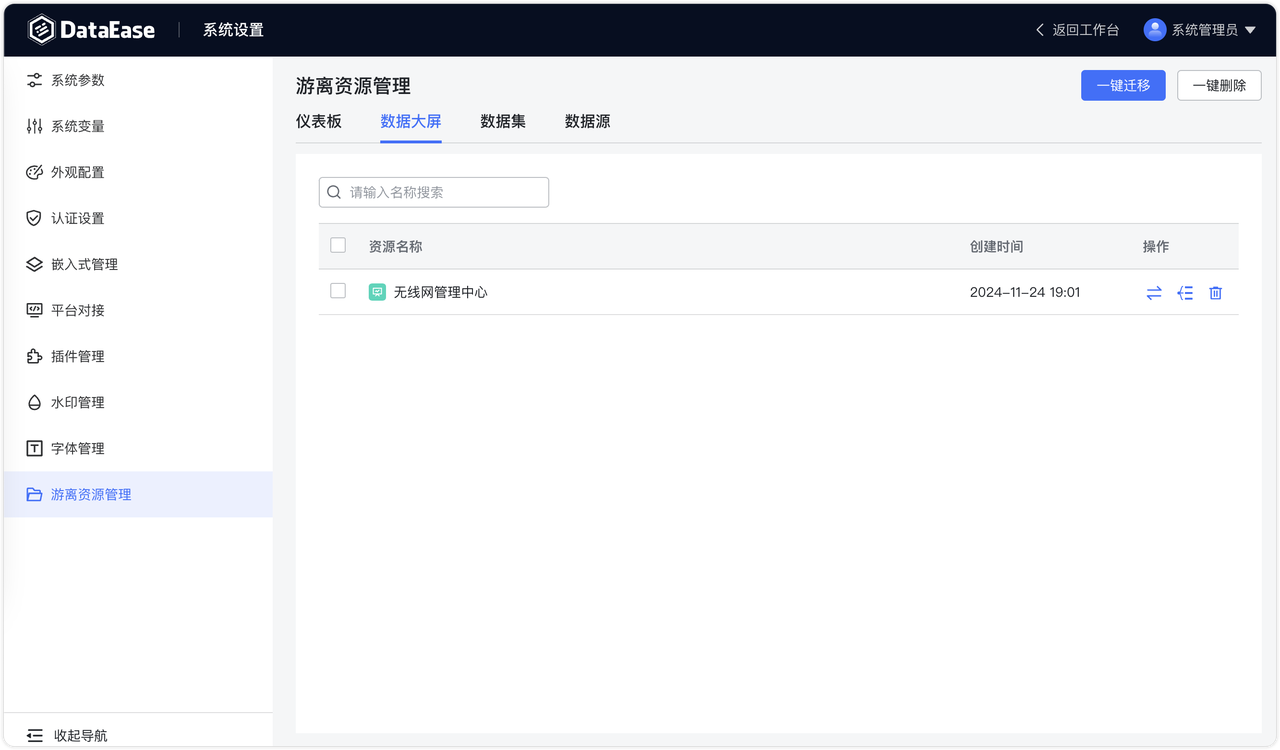Focus the 请输入名称搜索 search field
The width and height of the screenshot is (1280, 750).
tap(434, 192)
